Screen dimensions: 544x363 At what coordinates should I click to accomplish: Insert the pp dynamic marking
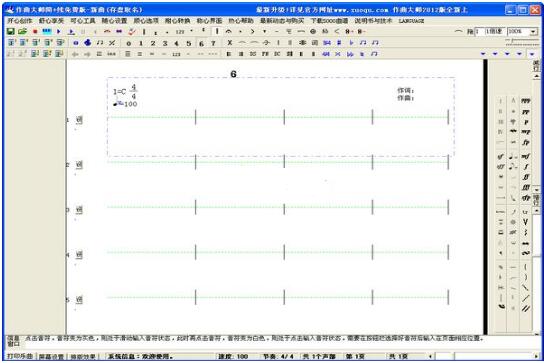pos(526,112)
